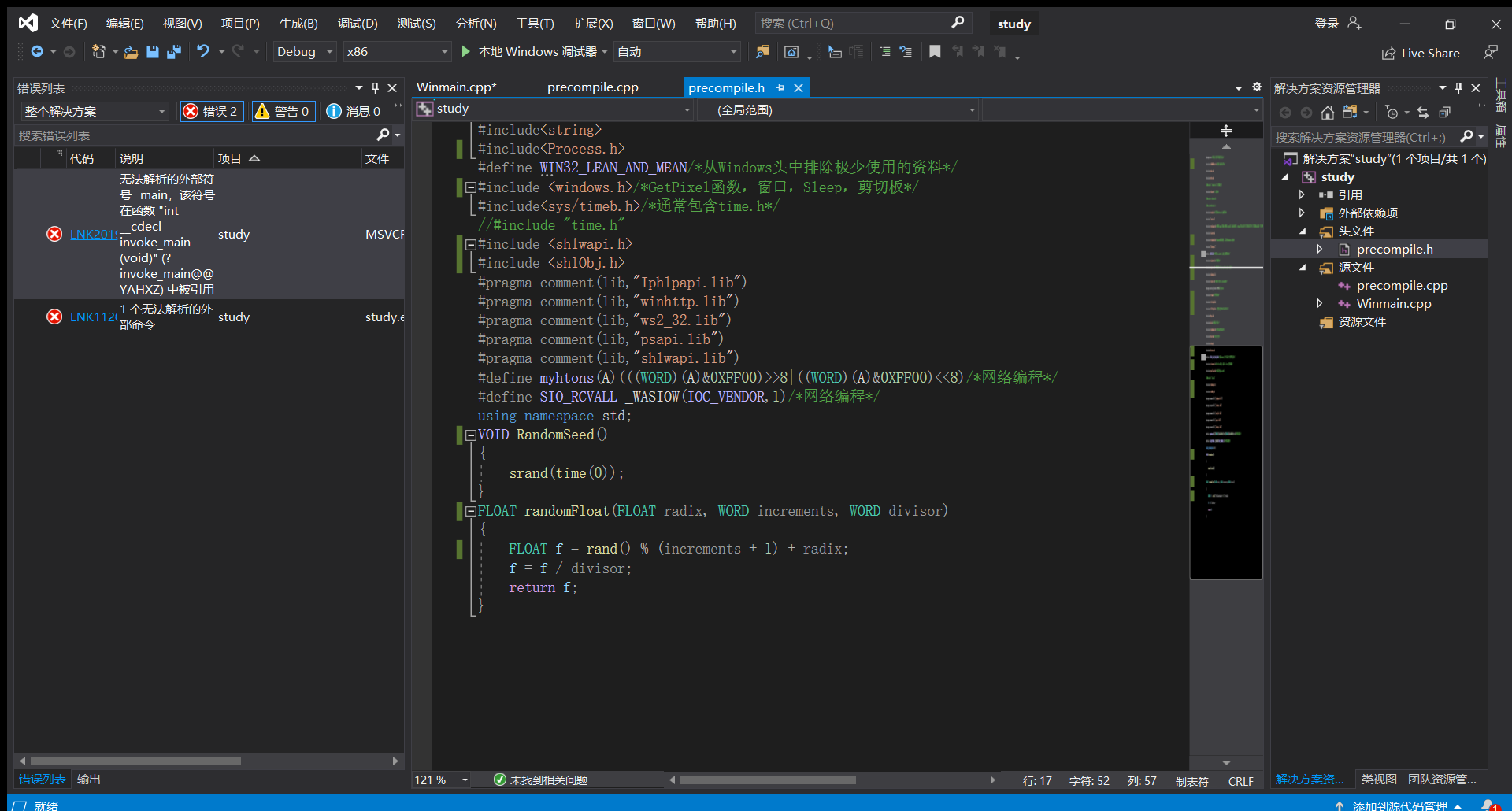Click the navigate backward arrow icon
The height and width of the screenshot is (811, 1512).
click(37, 52)
